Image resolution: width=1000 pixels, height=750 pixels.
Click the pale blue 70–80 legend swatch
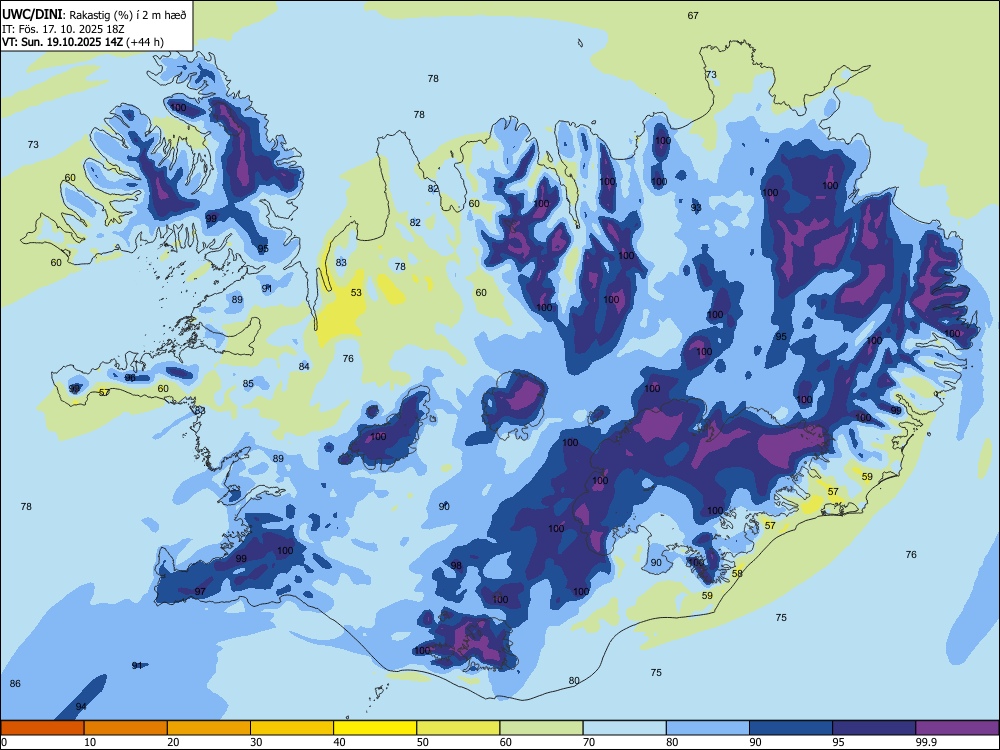tap(624, 728)
